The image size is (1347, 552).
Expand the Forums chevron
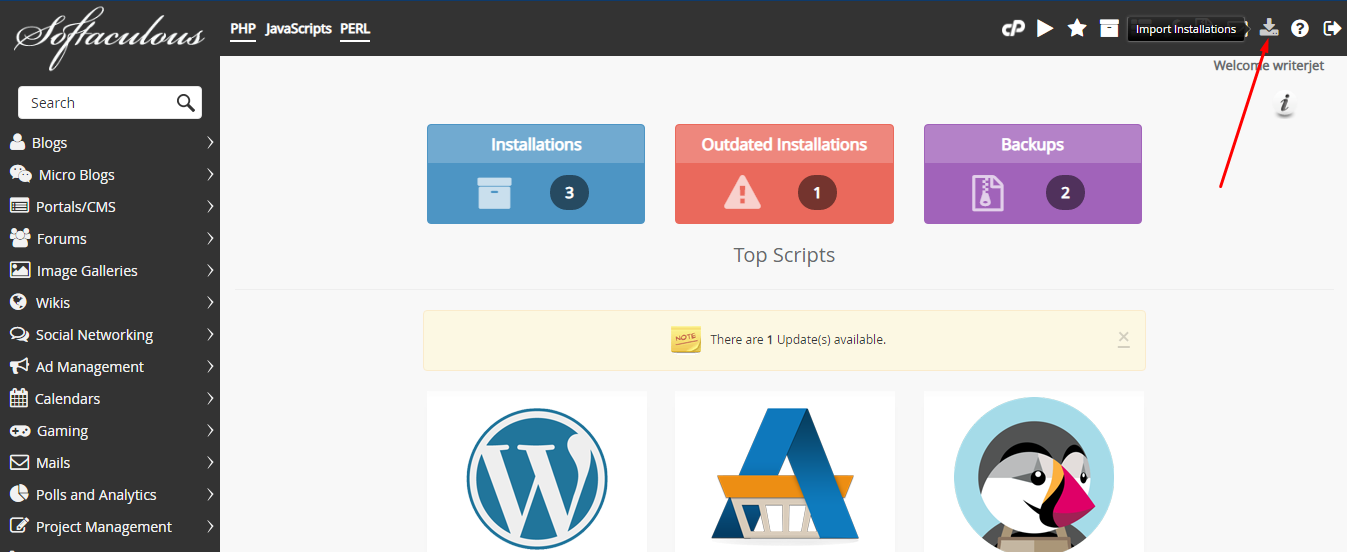coord(210,238)
